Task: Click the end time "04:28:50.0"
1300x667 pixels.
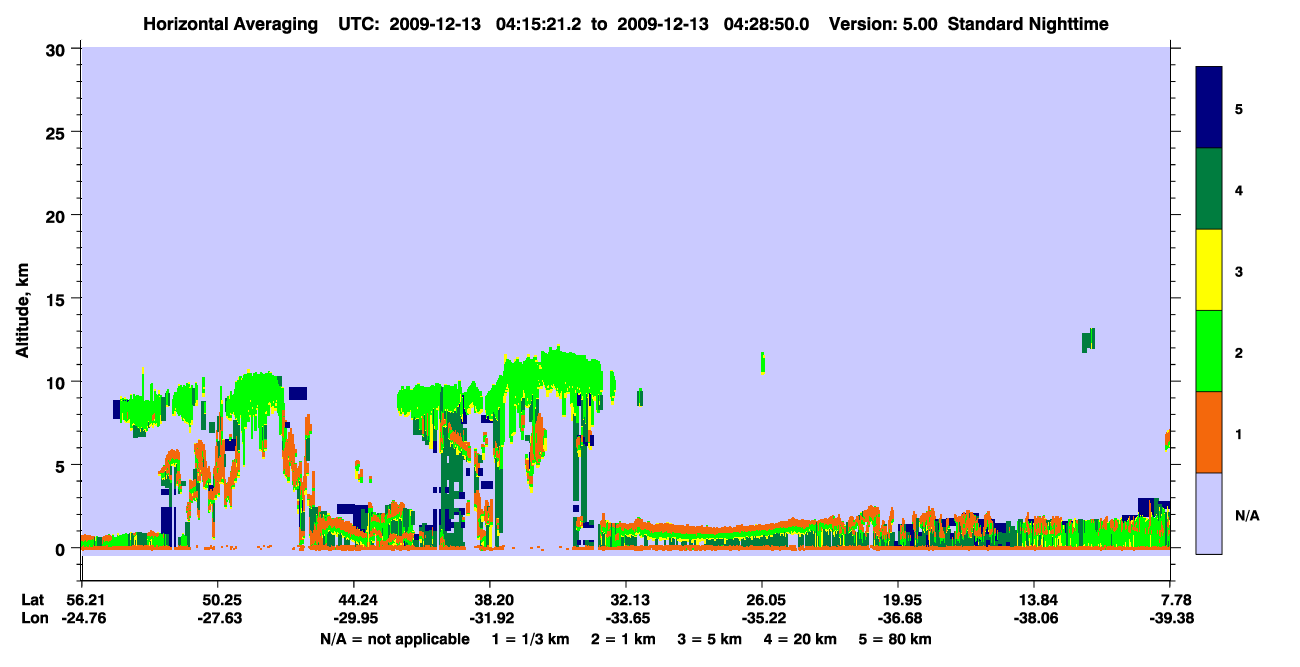Action: 768,24
